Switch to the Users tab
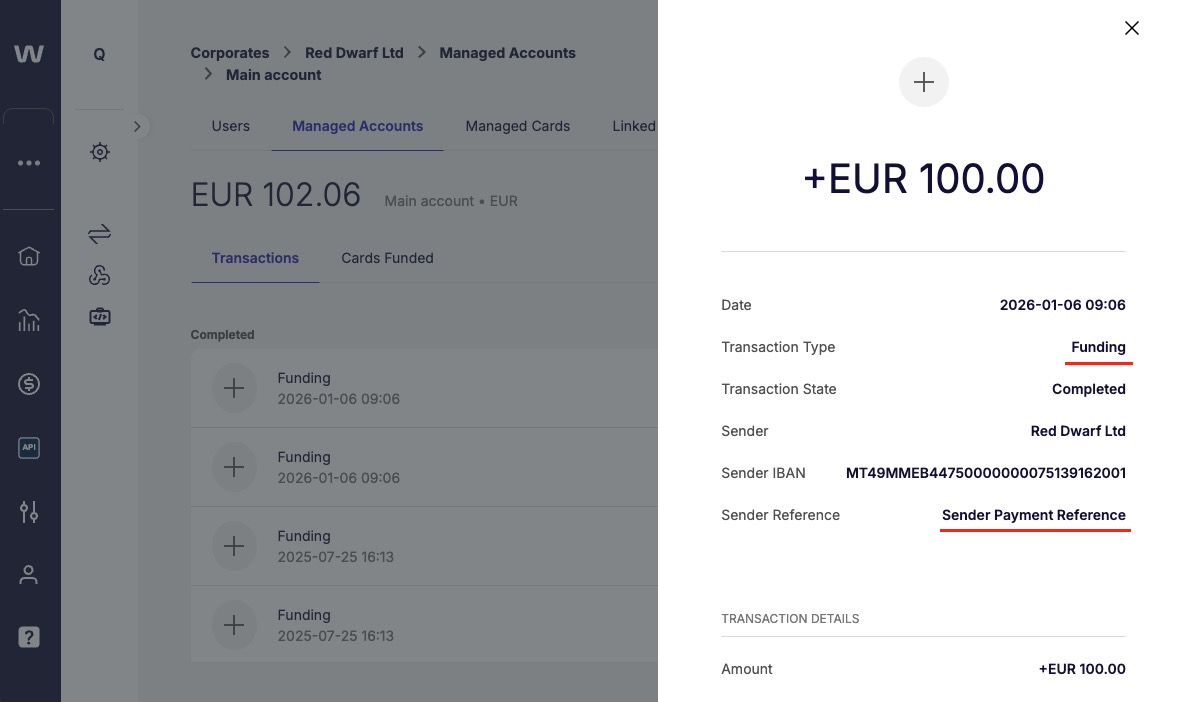1189x702 pixels. [x=230, y=126]
